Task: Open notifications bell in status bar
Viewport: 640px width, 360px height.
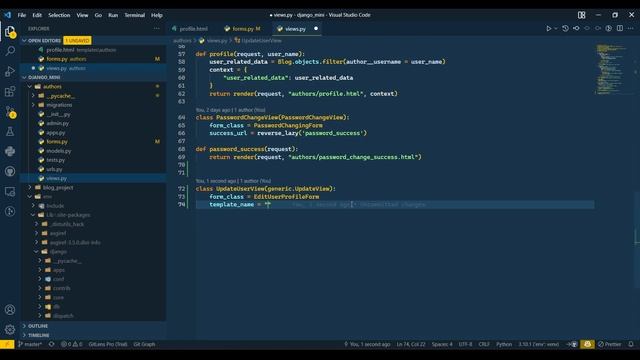Action: [631, 344]
